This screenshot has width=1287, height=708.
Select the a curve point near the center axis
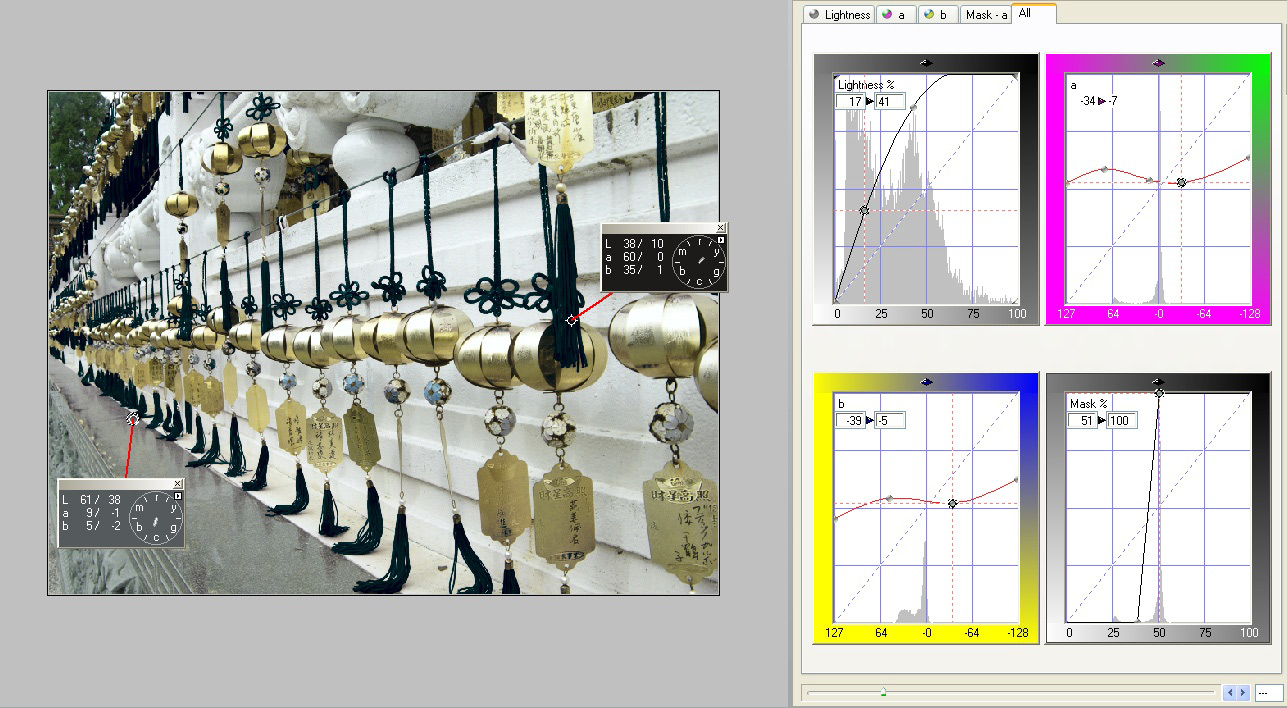[x=1151, y=181]
